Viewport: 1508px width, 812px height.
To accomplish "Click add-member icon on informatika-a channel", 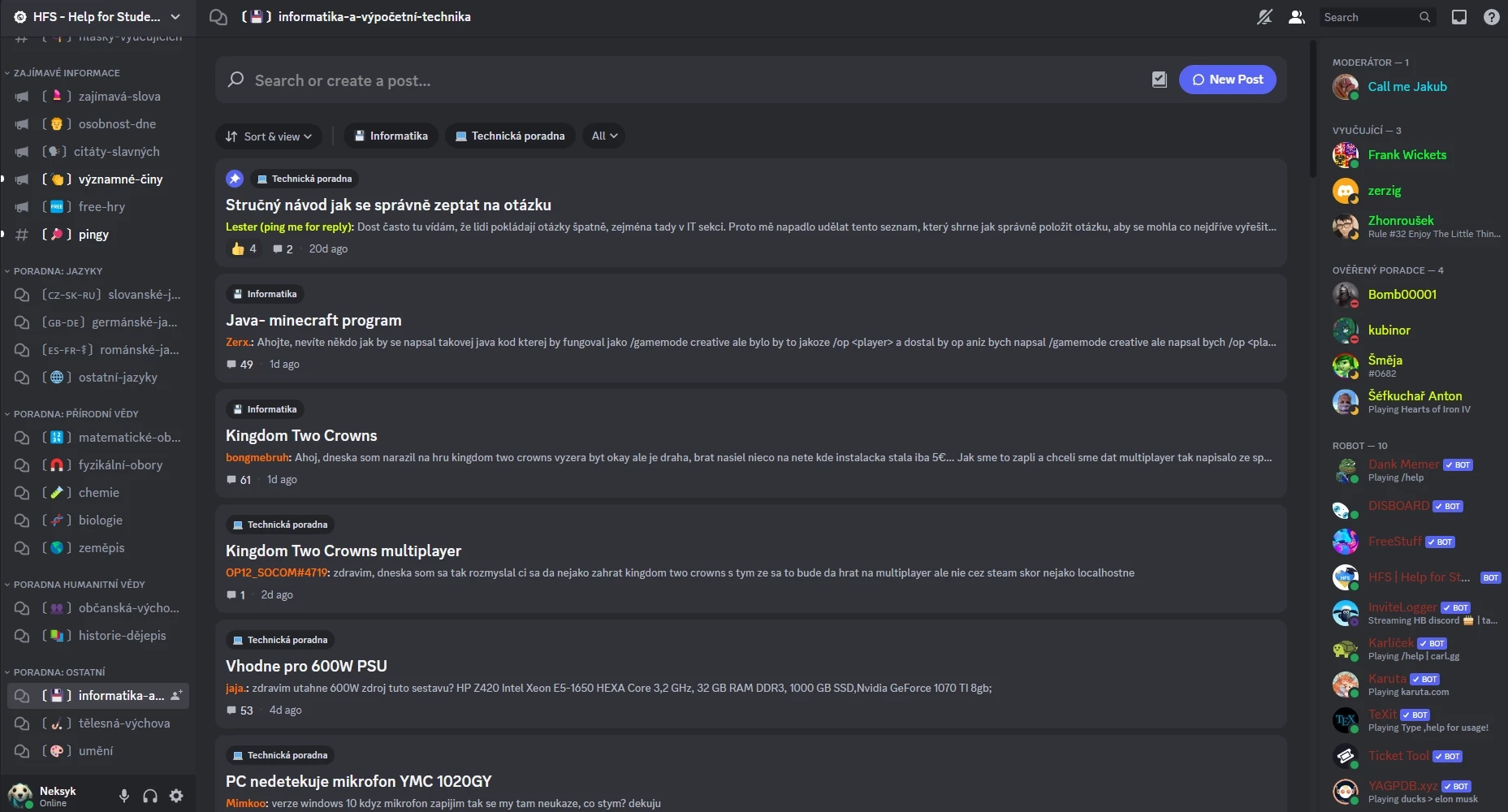I will (x=176, y=696).
